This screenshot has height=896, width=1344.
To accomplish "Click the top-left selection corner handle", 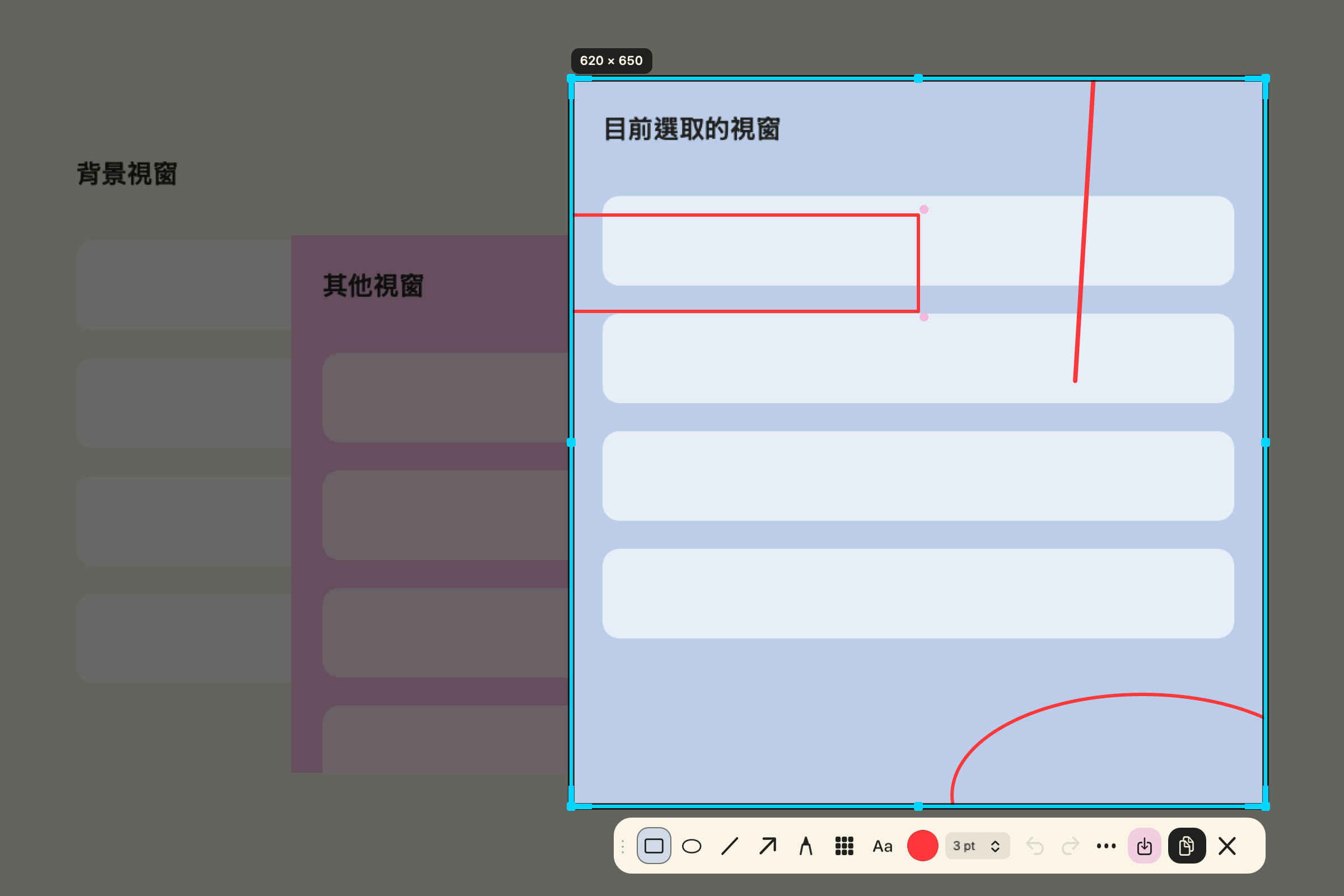I will 571,78.
